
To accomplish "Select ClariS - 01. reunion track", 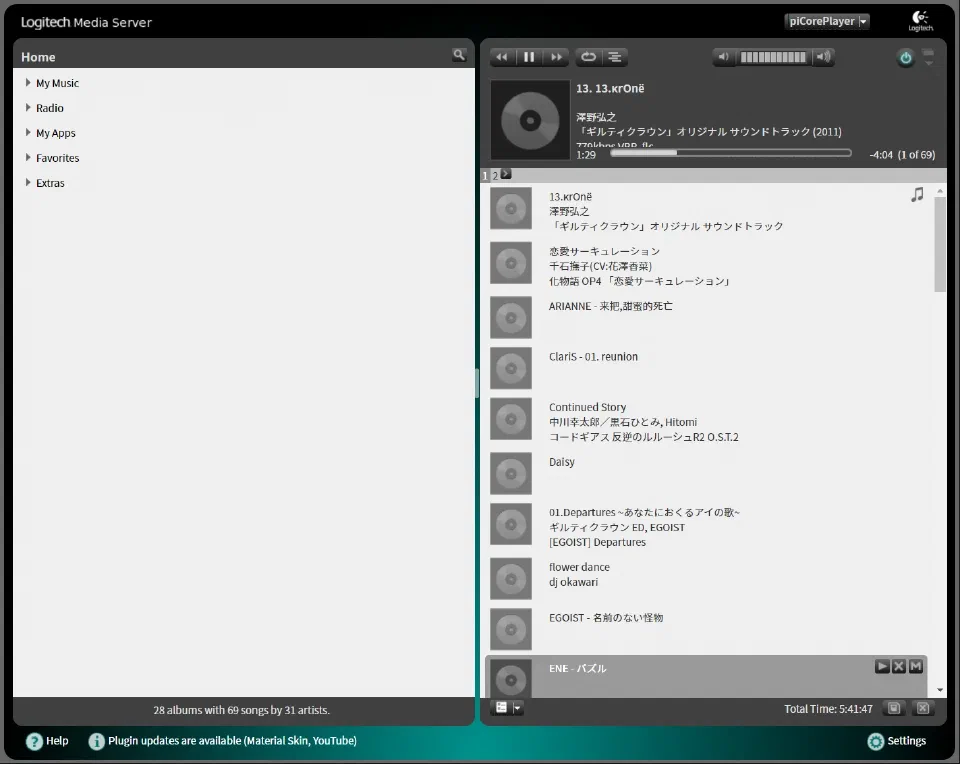I will tap(593, 357).
